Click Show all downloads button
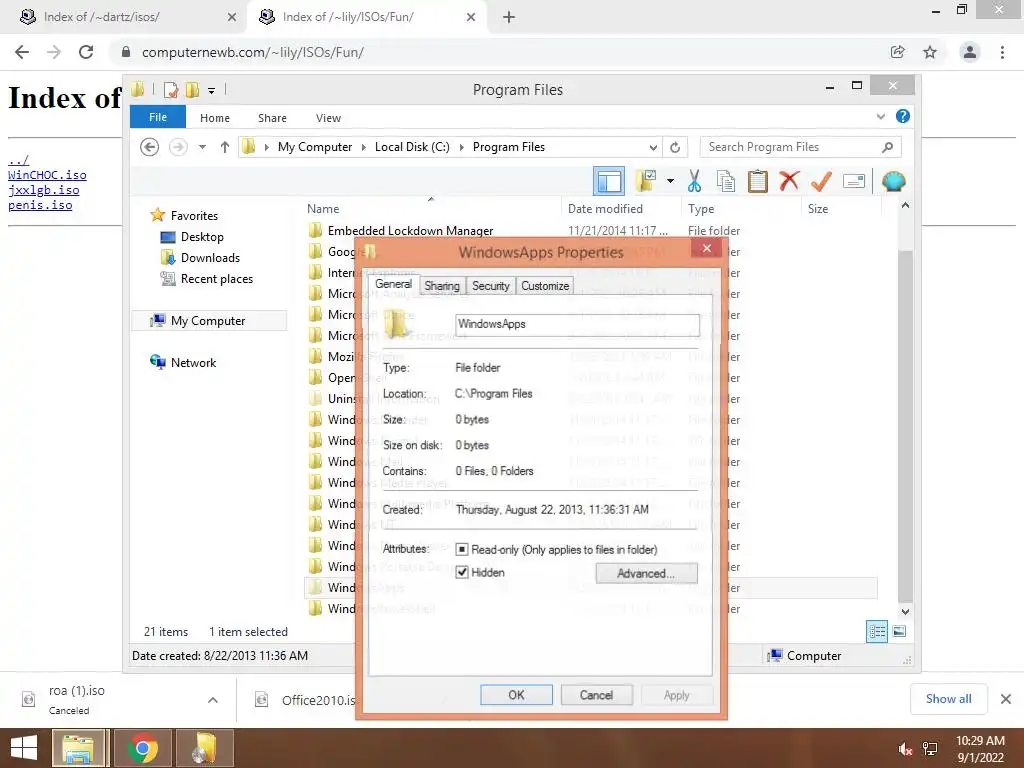Viewport: 1024px width, 768px height. [x=948, y=699]
